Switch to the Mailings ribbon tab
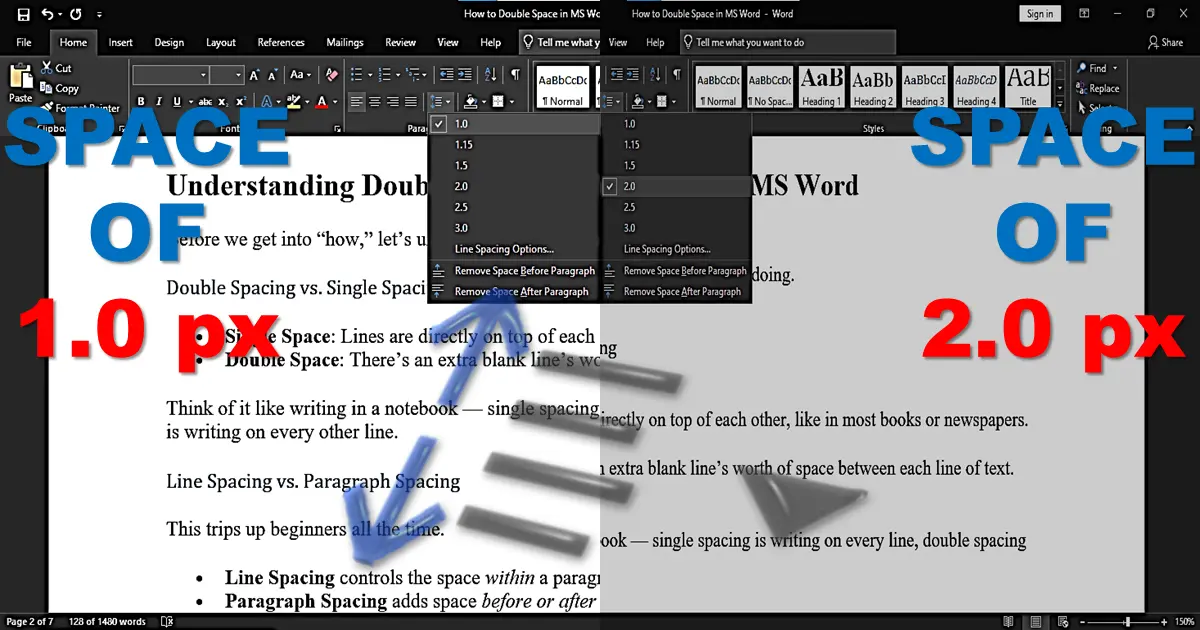The height and width of the screenshot is (630, 1200). coord(344,42)
